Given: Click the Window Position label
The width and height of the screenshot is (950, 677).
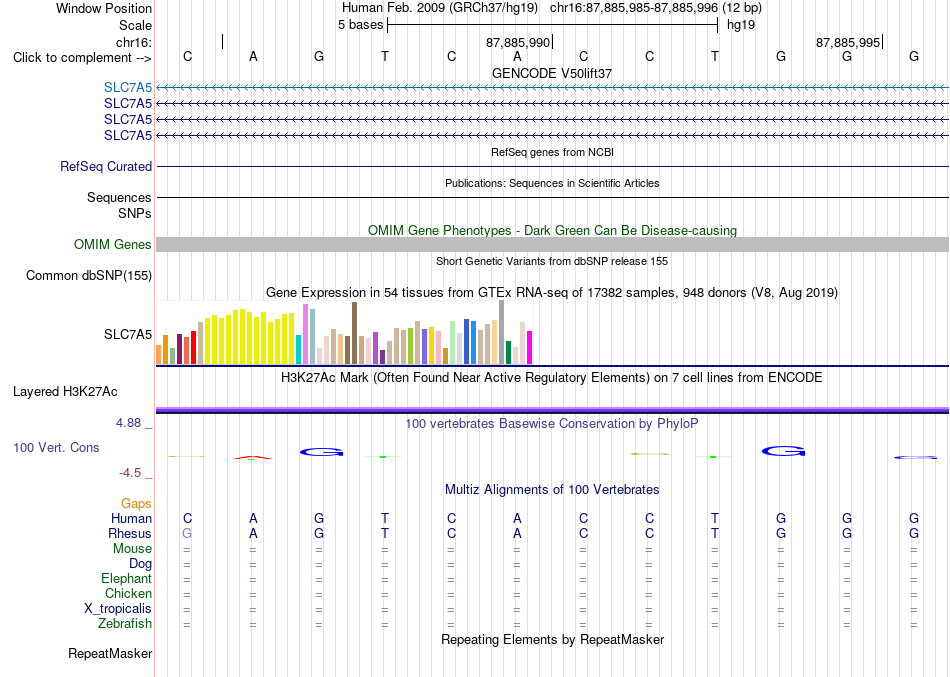Looking at the screenshot, I should tap(104, 8).
